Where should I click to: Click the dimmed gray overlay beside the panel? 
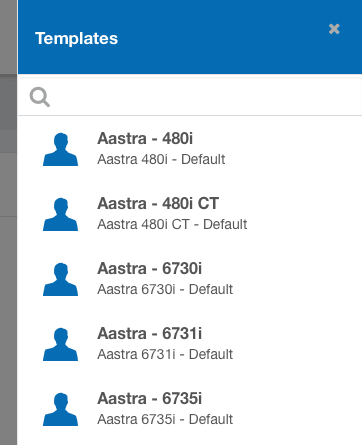8,222
